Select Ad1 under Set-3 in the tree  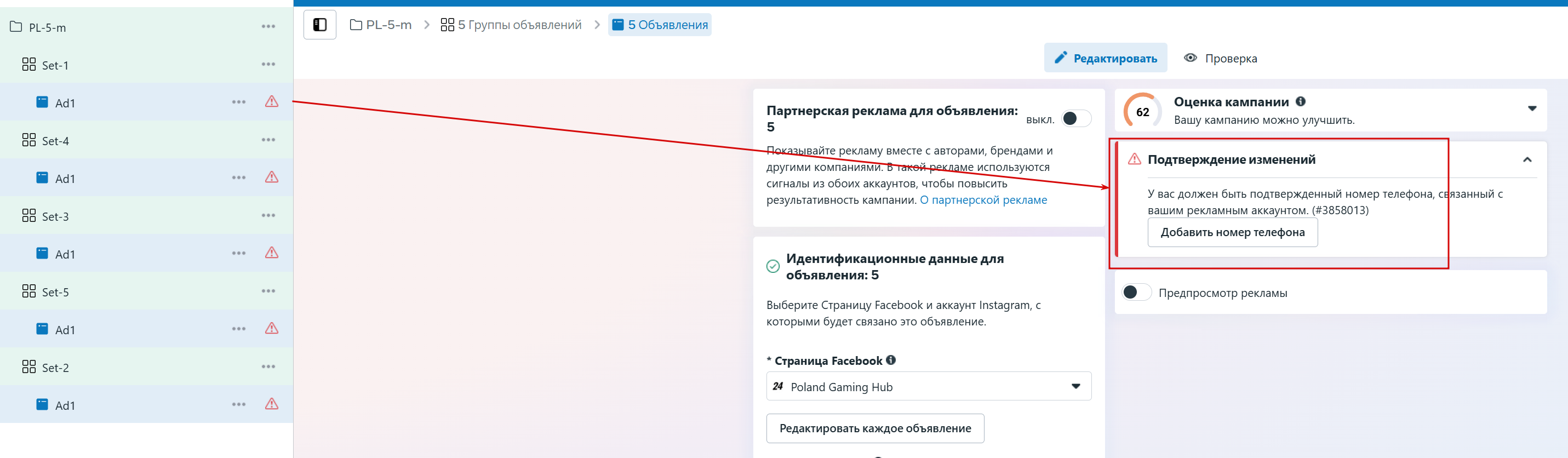point(146,253)
